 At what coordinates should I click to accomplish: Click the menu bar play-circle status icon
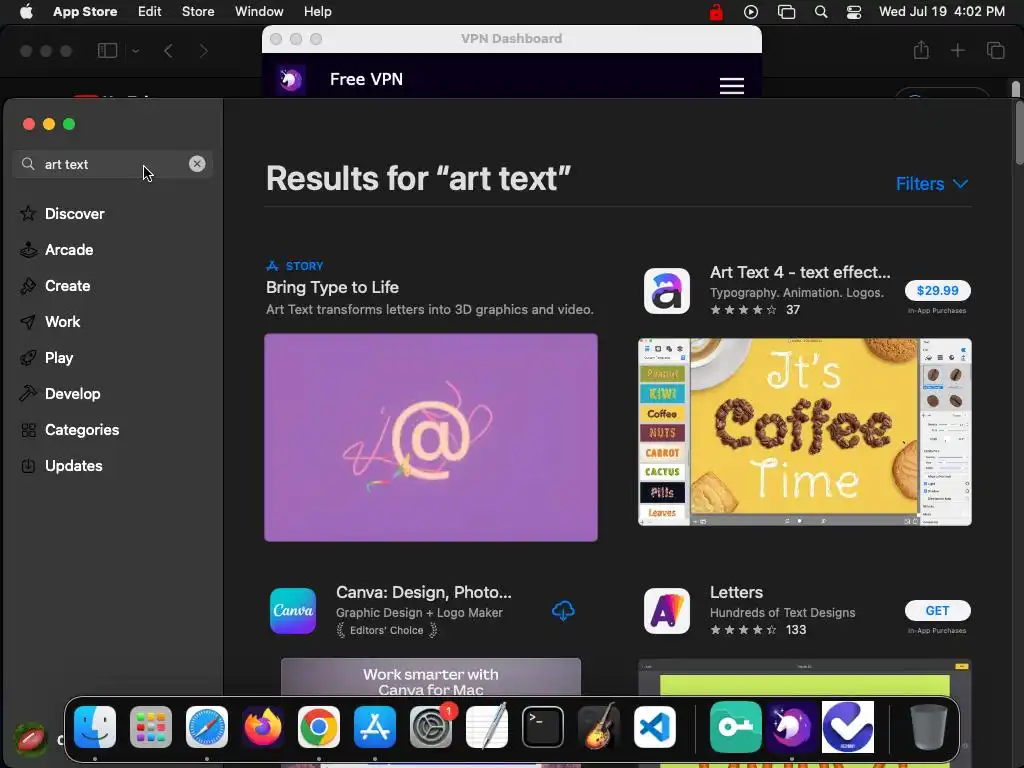pyautogui.click(x=751, y=12)
